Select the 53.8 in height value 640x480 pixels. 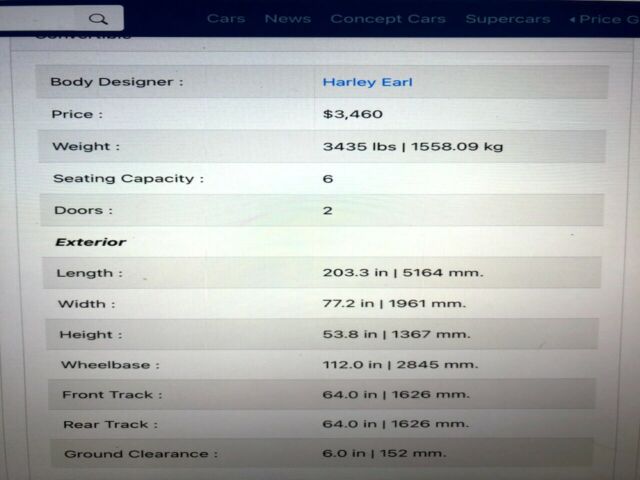396,334
